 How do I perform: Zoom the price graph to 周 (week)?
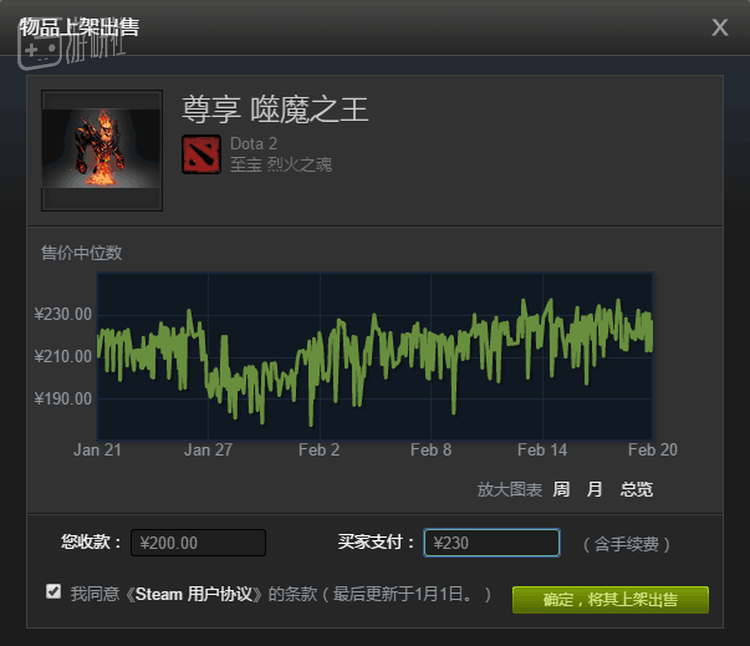[x=561, y=489]
